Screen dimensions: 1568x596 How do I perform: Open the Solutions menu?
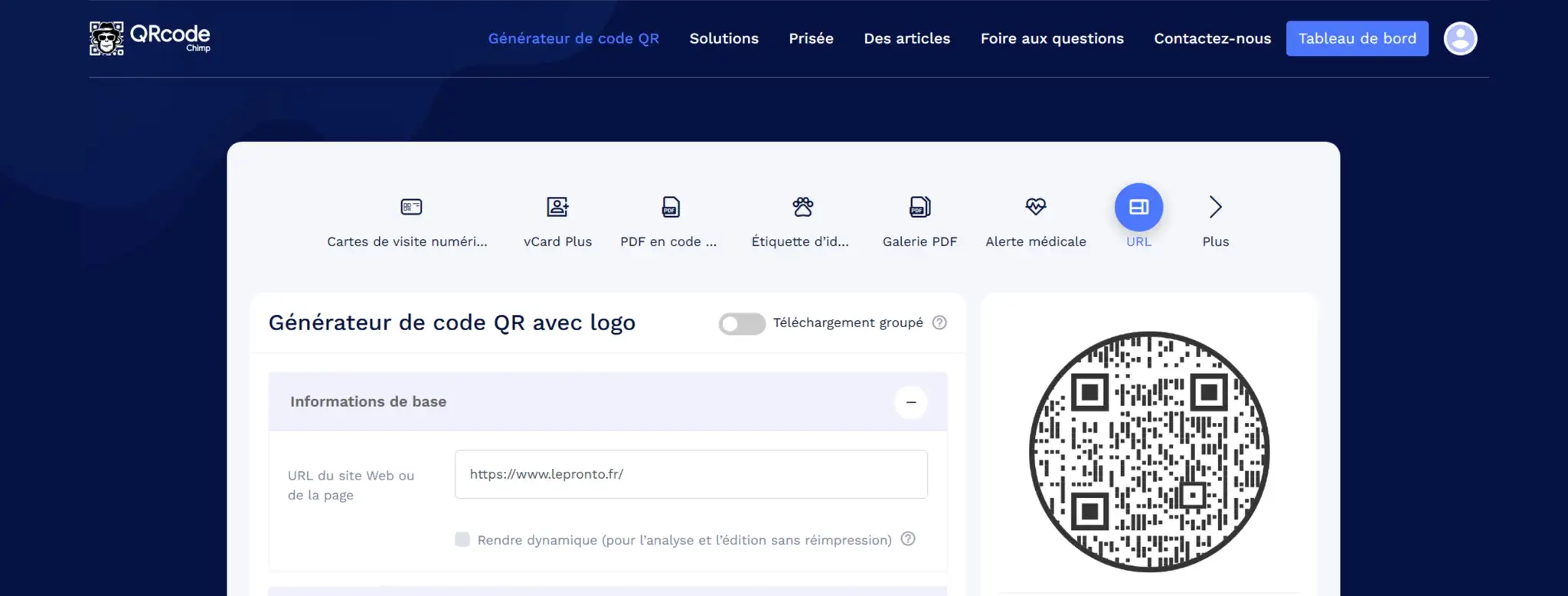724,38
